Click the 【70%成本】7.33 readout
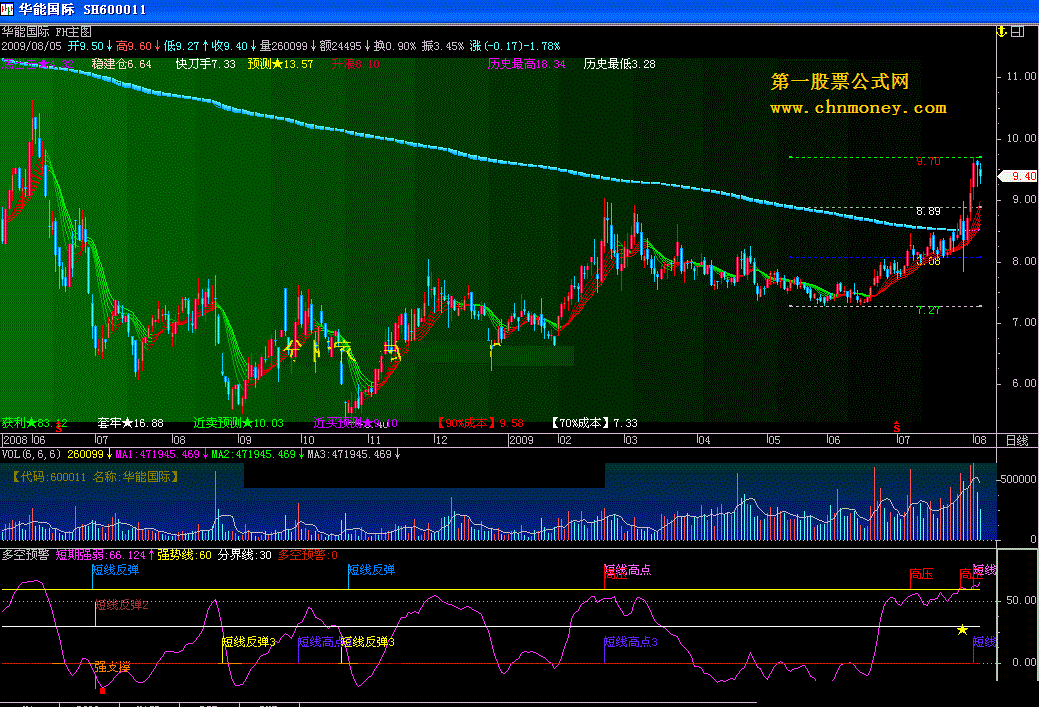Viewport: 1039px width, 707px height. (594, 423)
